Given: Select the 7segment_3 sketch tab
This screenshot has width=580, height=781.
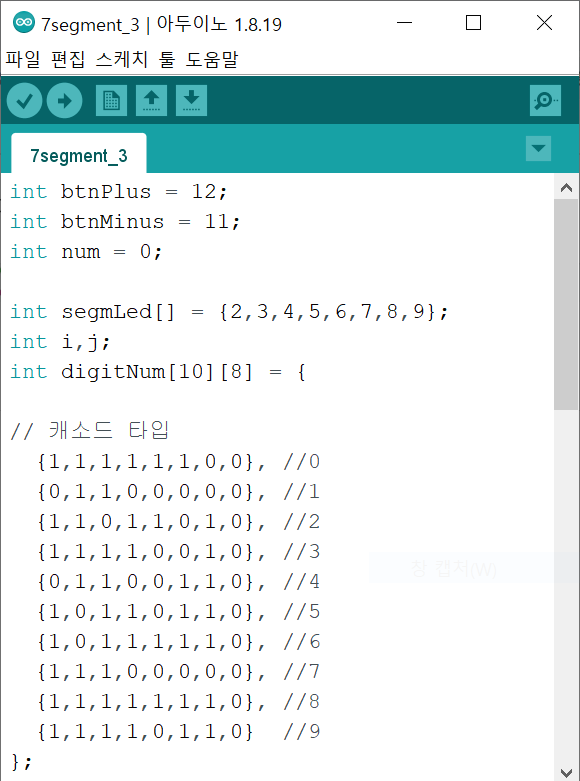Looking at the screenshot, I should 79,155.
